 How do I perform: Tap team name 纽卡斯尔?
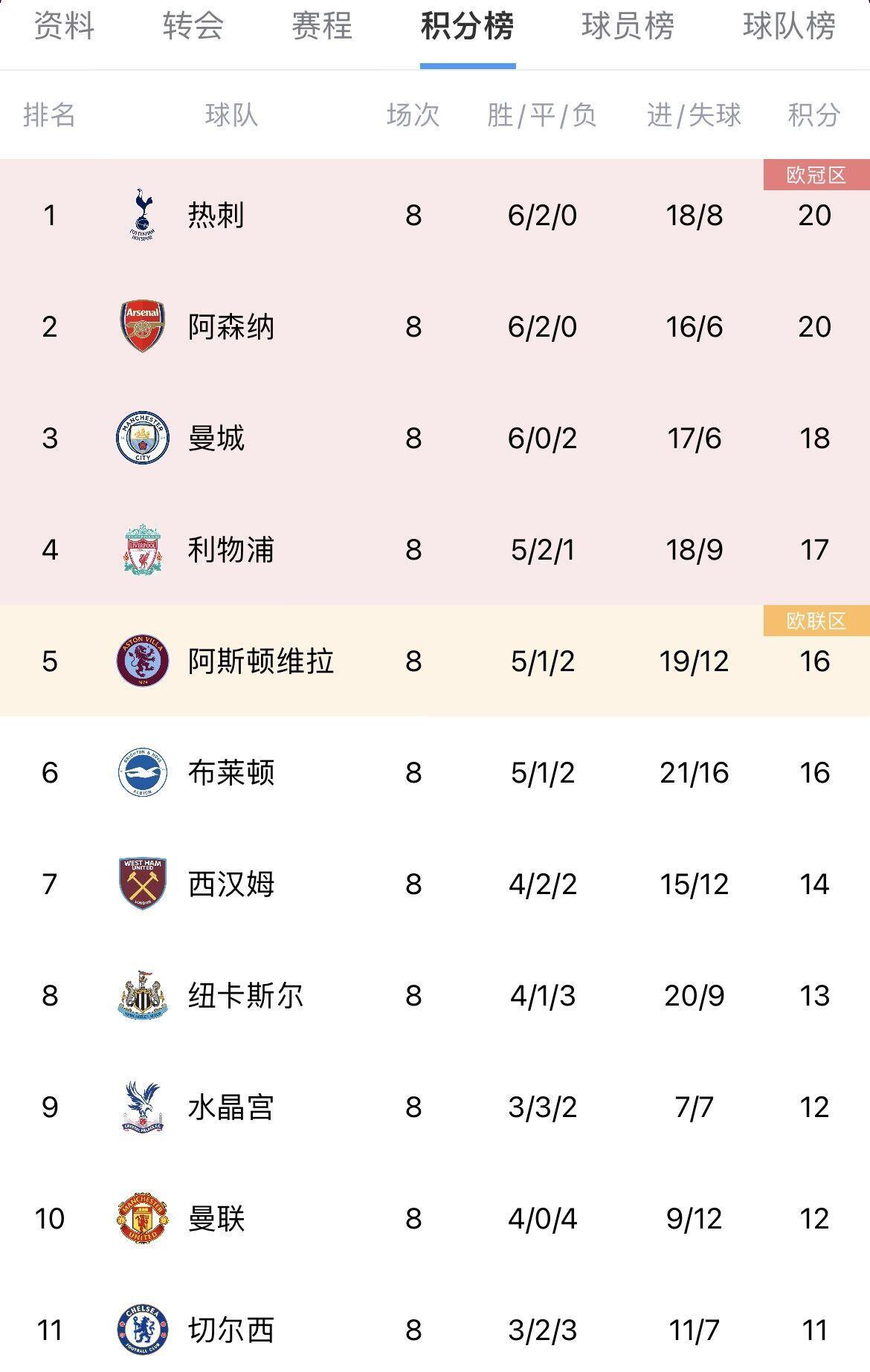pos(245,995)
